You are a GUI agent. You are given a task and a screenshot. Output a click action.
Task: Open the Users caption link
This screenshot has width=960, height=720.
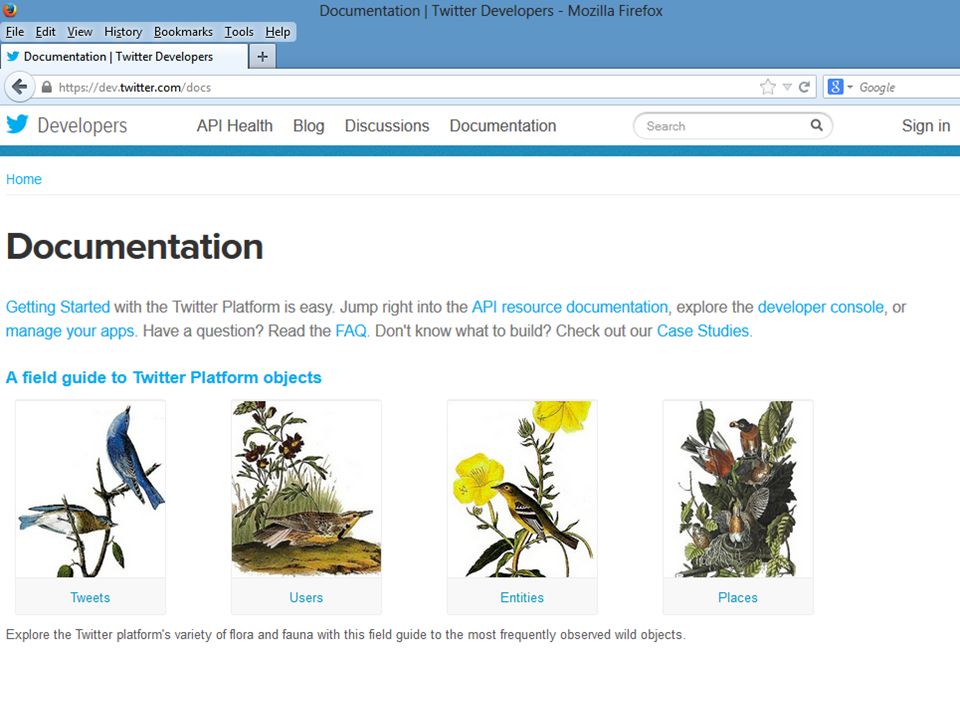pyautogui.click(x=306, y=598)
